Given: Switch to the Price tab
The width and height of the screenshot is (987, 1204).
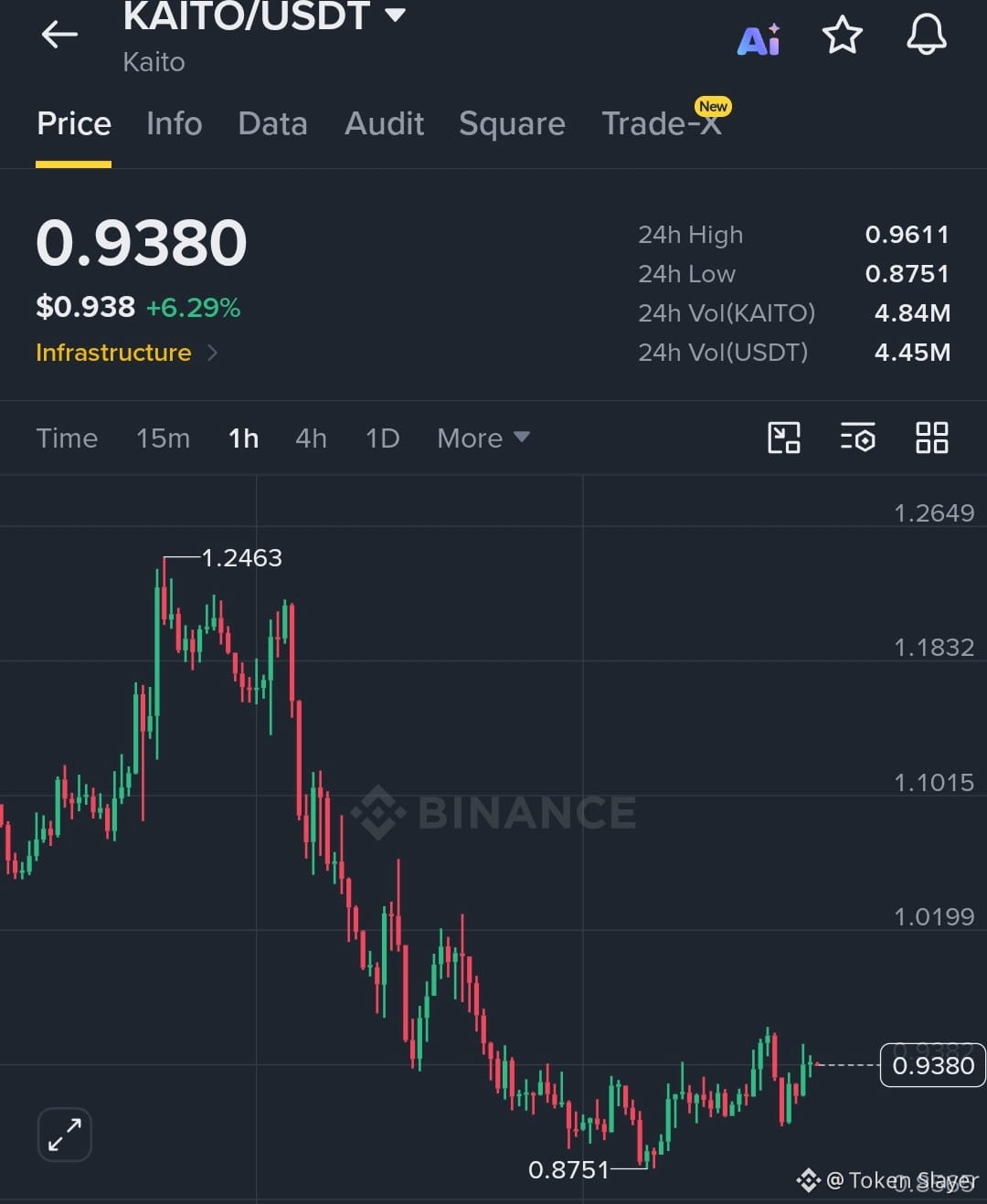Looking at the screenshot, I should tap(74, 123).
